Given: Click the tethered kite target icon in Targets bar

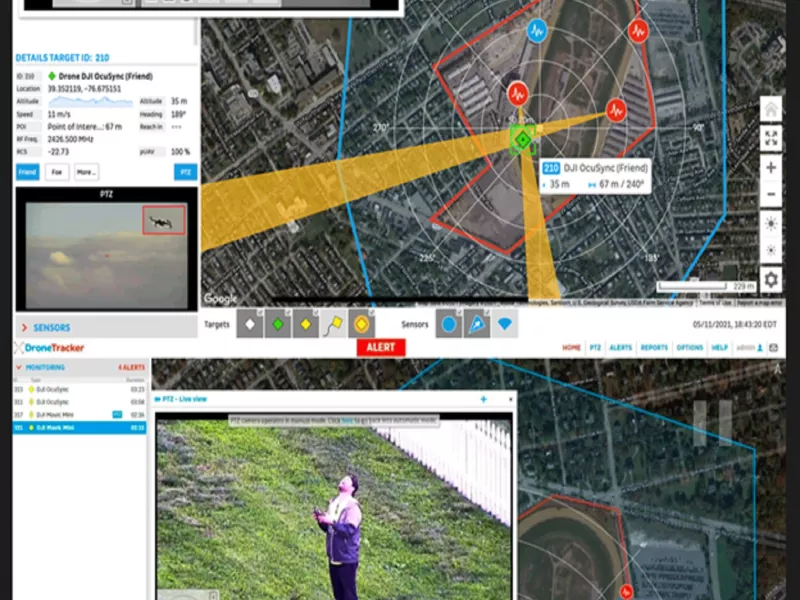Looking at the screenshot, I should pos(331,324).
